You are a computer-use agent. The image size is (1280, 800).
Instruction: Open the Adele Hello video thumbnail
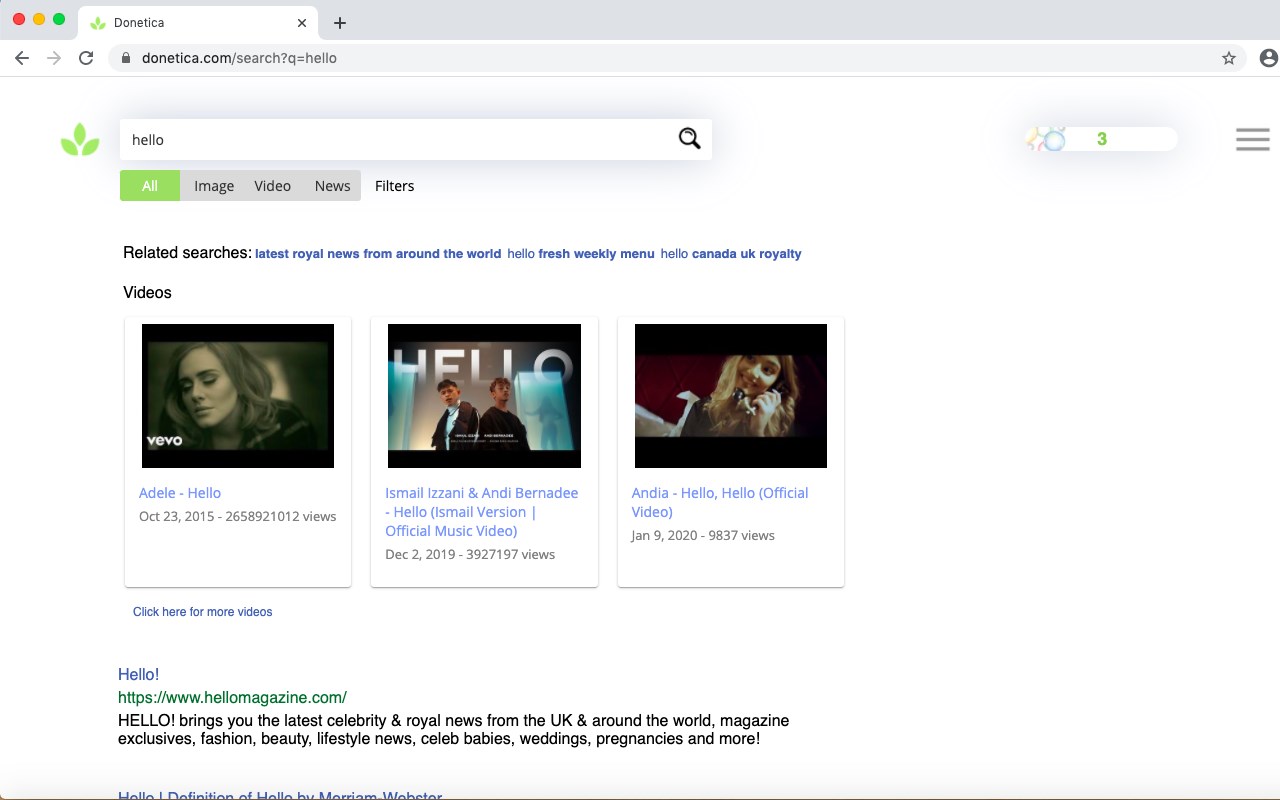(x=238, y=396)
